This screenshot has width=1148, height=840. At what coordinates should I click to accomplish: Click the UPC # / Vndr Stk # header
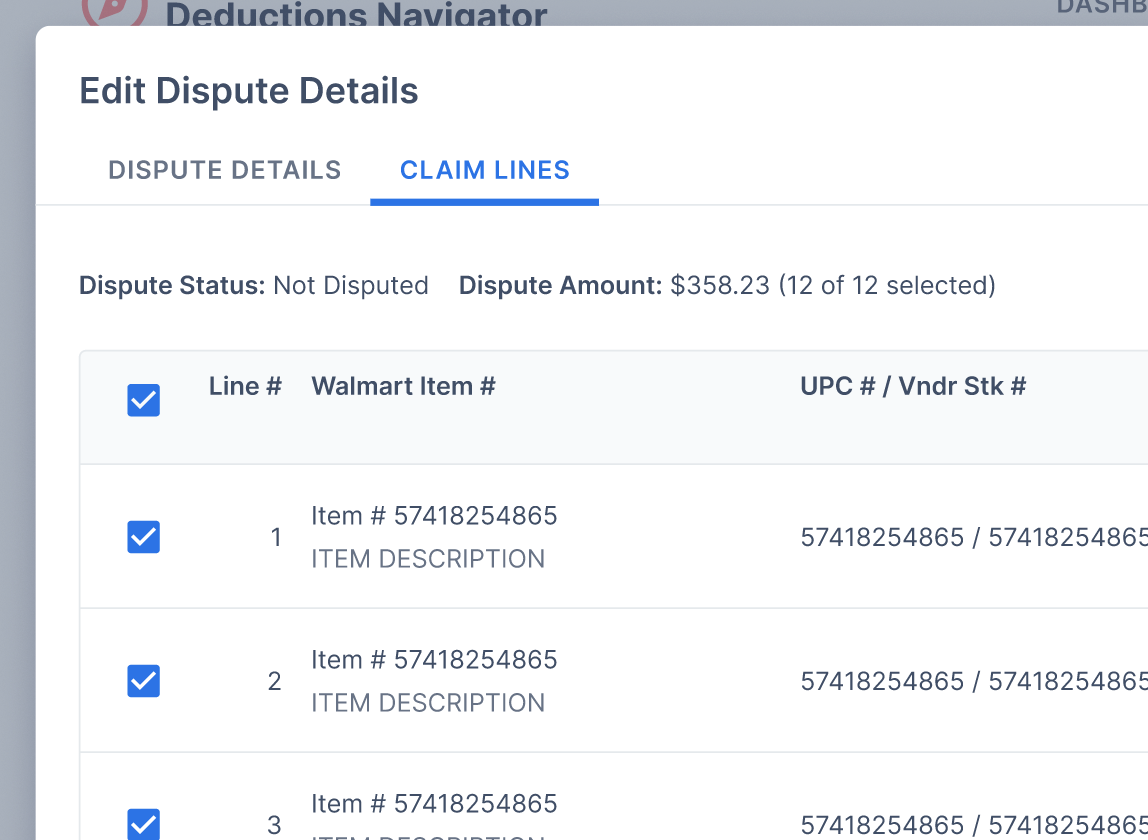(x=912, y=386)
